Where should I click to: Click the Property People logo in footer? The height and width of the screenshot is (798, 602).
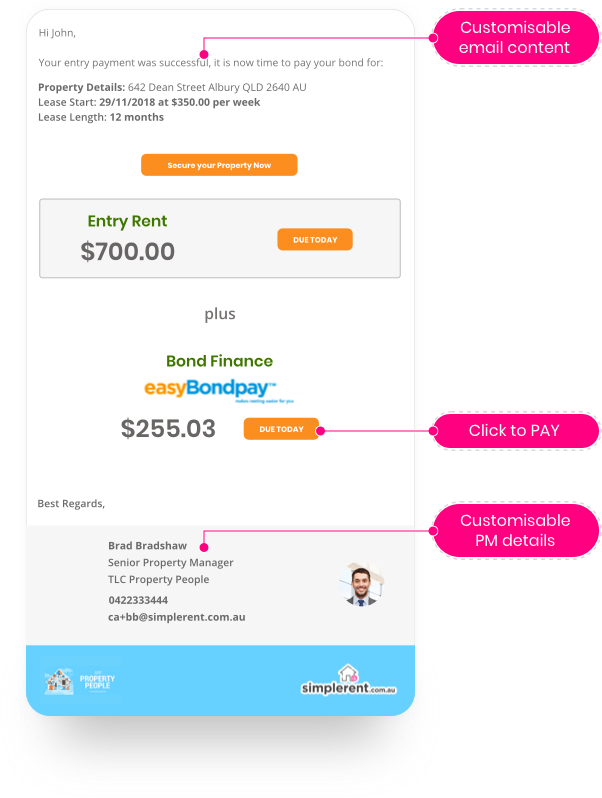pos(80,681)
